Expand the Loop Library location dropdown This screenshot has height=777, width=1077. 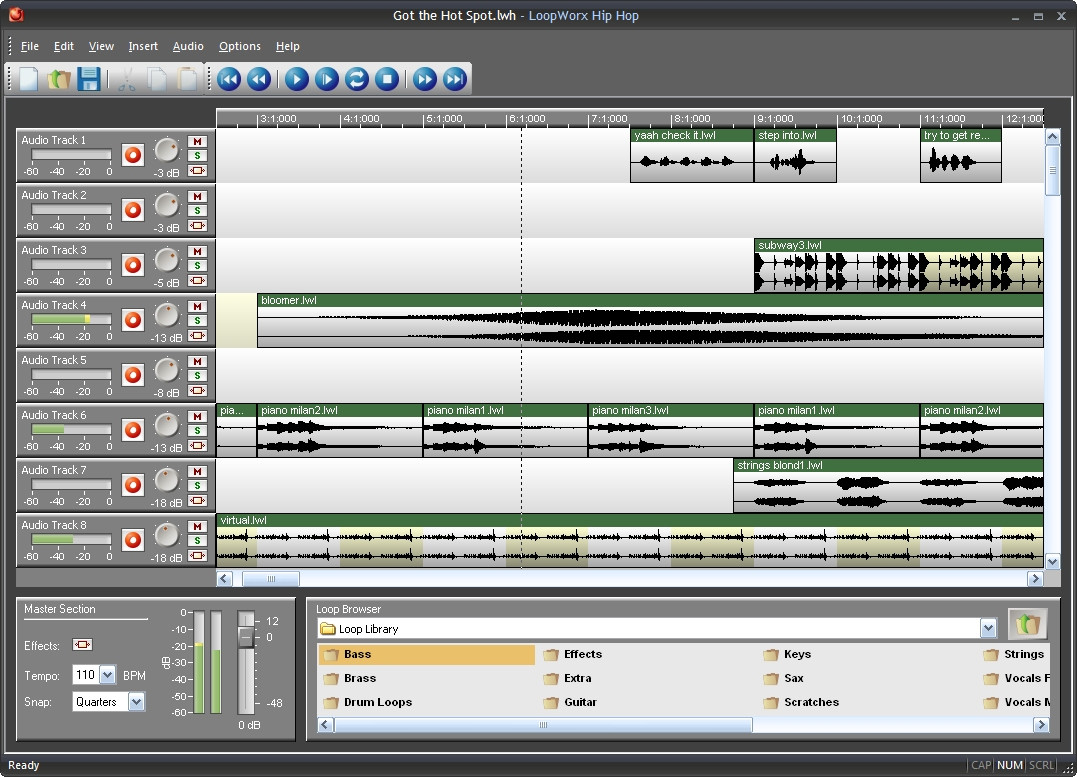[x=988, y=627]
